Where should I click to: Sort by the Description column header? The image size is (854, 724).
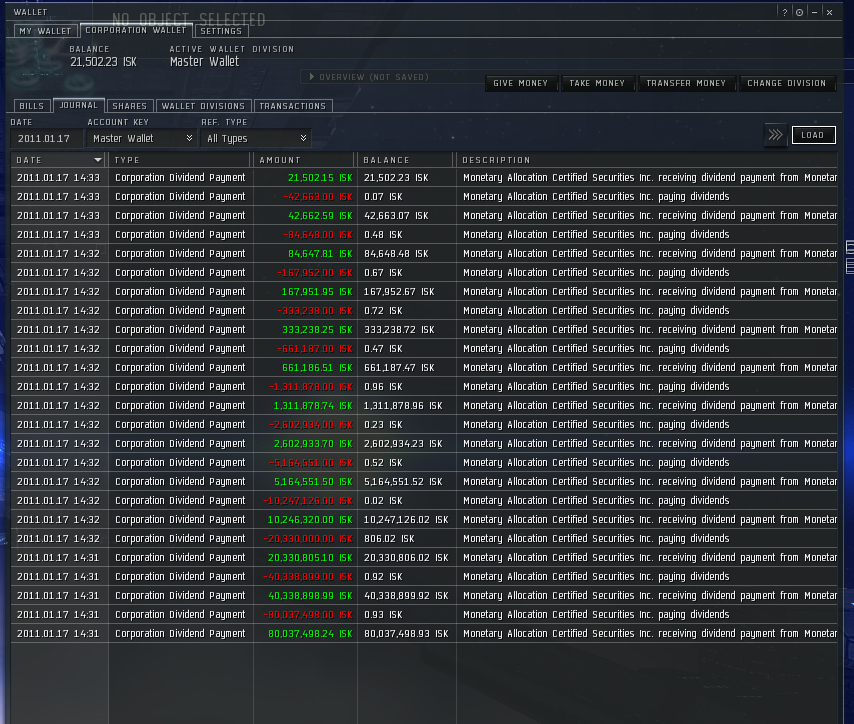646,160
